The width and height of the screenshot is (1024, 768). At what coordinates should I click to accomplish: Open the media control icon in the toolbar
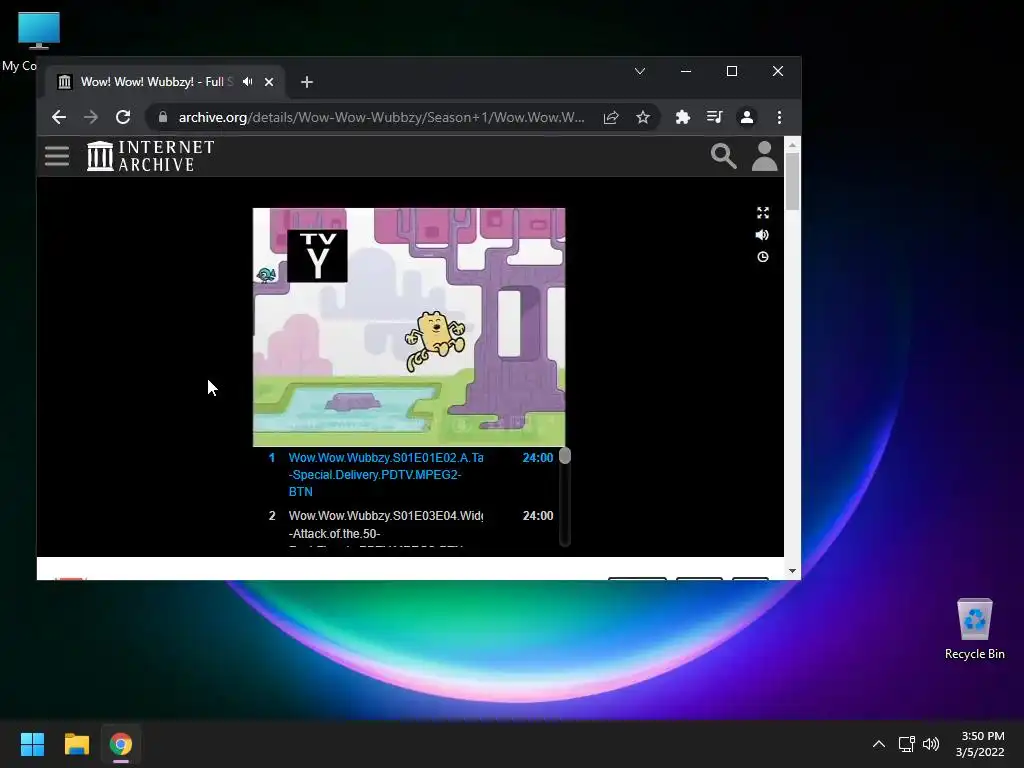tap(714, 118)
